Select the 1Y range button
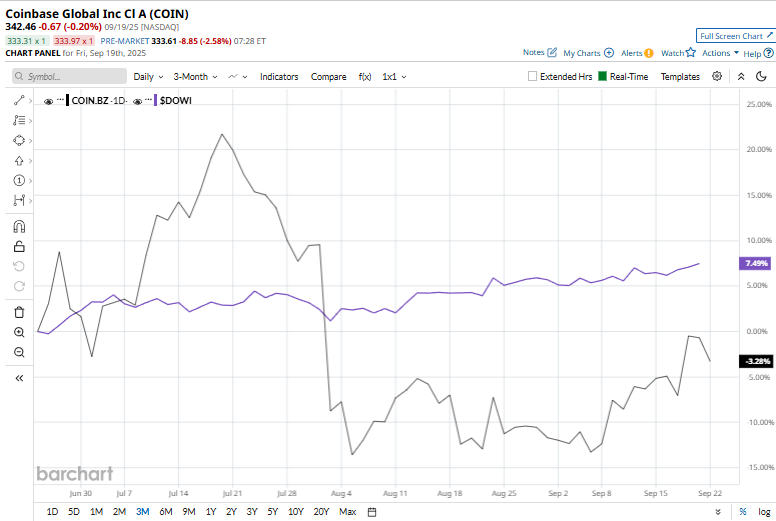The height and width of the screenshot is (521, 776). point(211,512)
